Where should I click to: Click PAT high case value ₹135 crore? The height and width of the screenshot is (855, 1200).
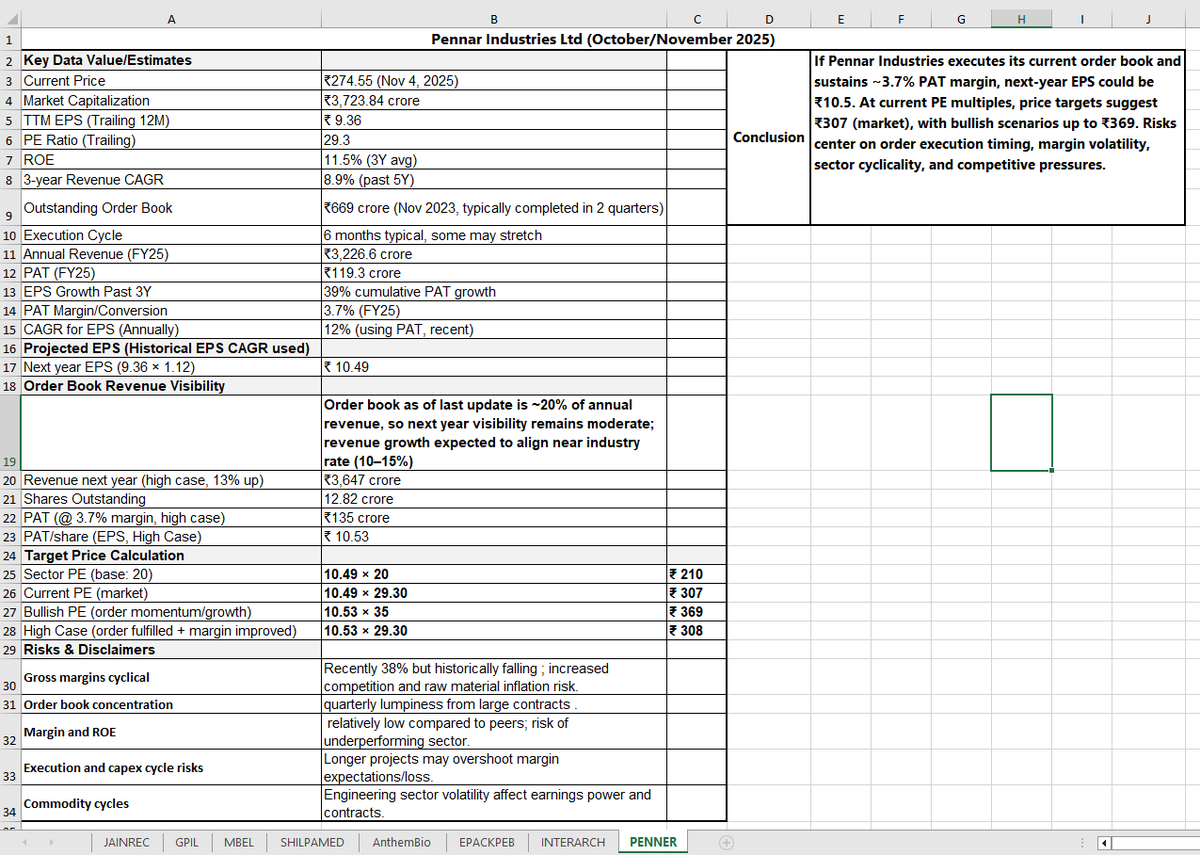[x=494, y=518]
